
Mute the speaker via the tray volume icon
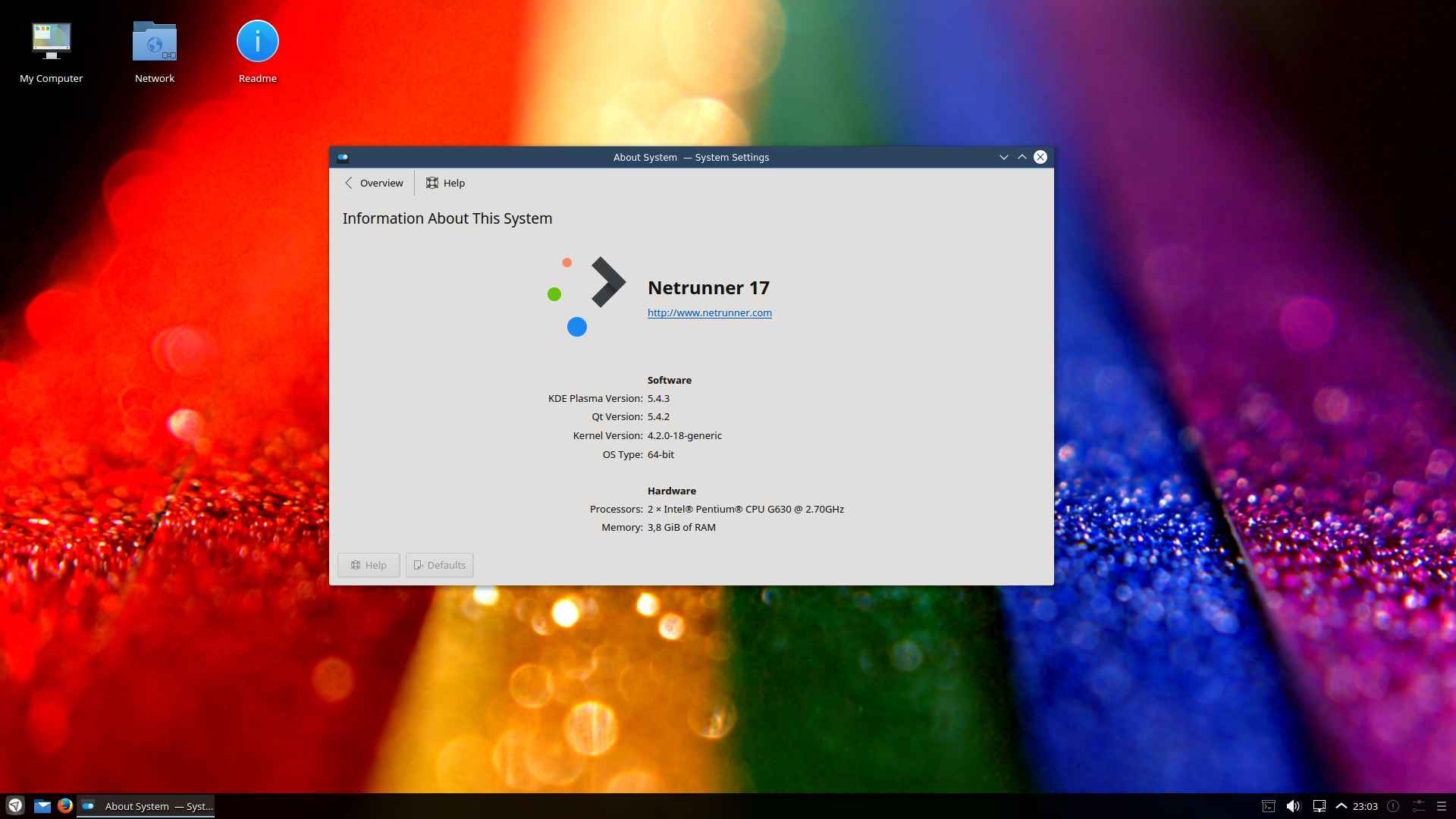(1293, 806)
